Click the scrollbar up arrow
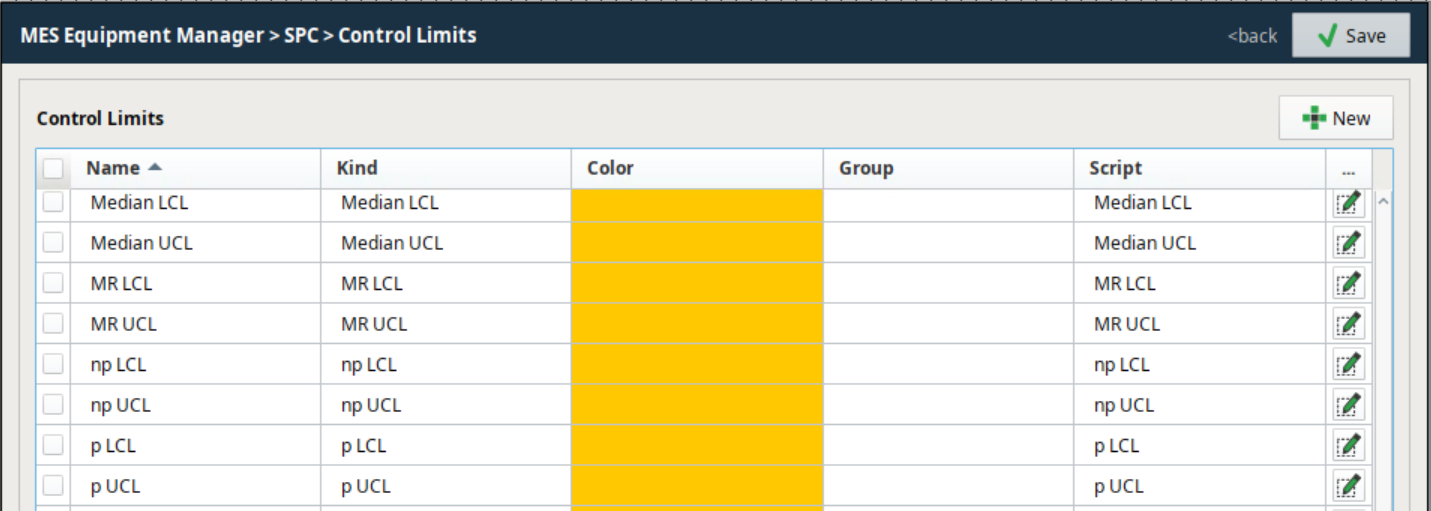Viewport: 1431px width, 511px height. tap(1383, 202)
